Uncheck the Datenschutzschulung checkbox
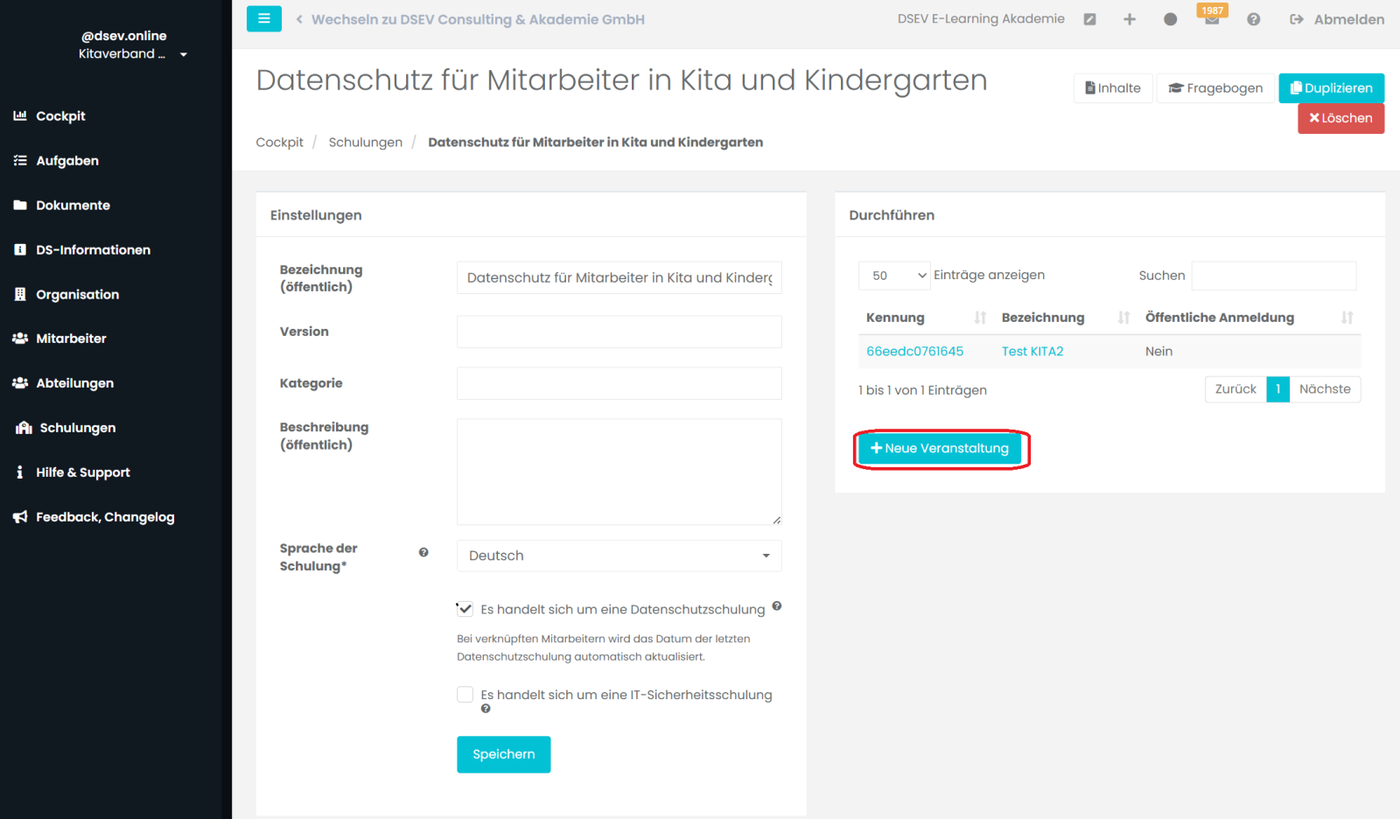The width and height of the screenshot is (1400, 819). point(465,609)
